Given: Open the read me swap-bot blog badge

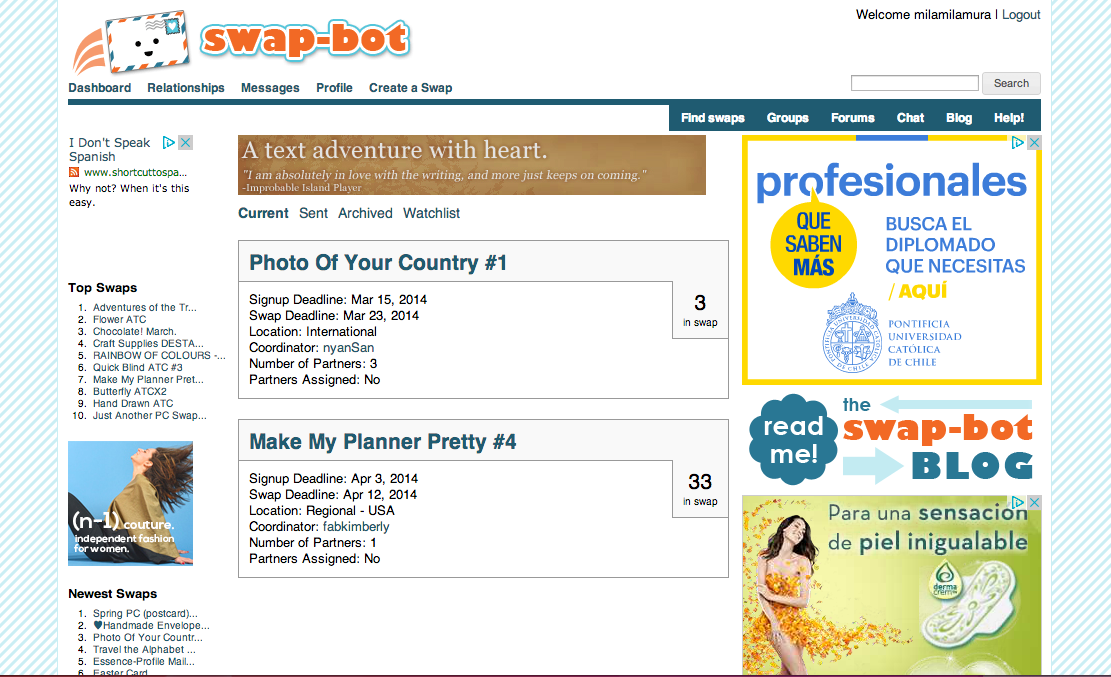Looking at the screenshot, I should click(890, 440).
